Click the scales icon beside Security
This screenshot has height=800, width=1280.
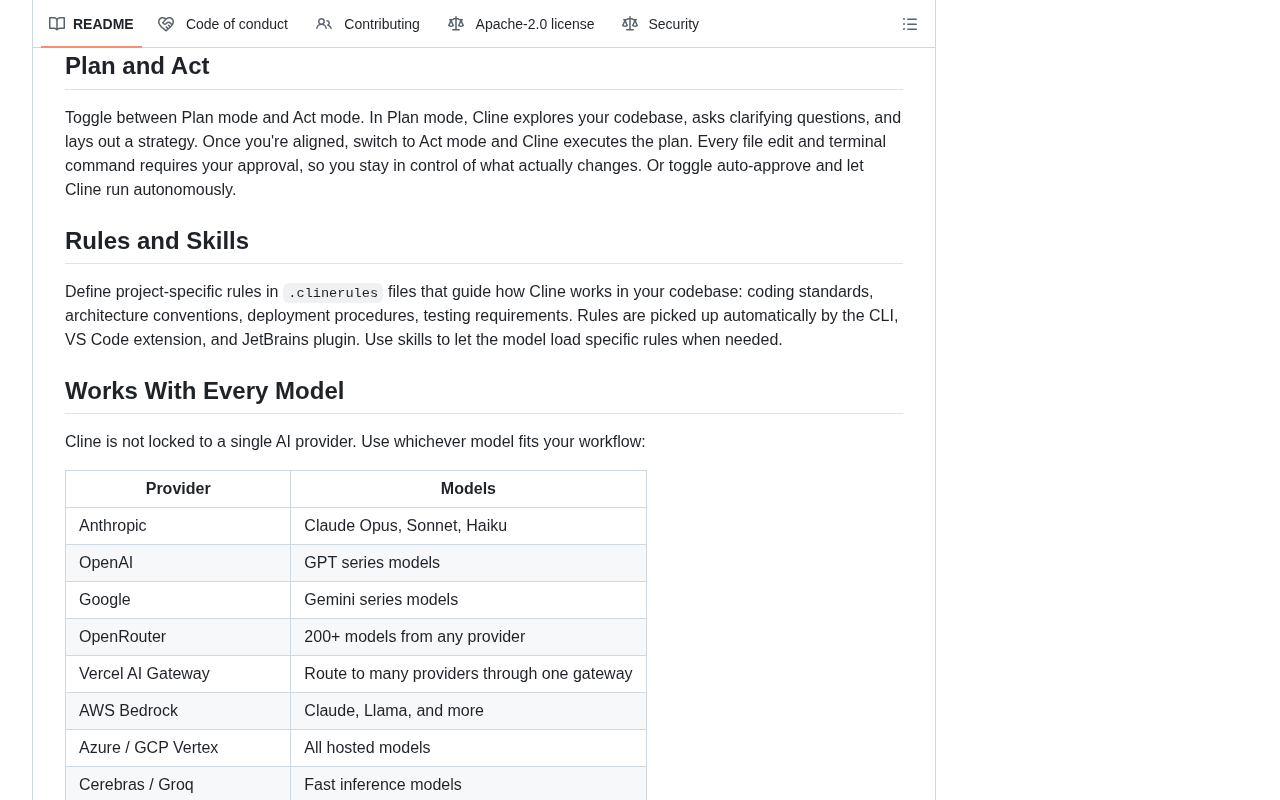(x=630, y=24)
